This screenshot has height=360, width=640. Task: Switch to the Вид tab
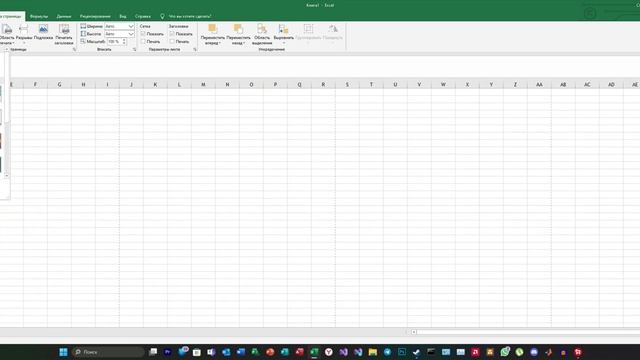(x=123, y=16)
